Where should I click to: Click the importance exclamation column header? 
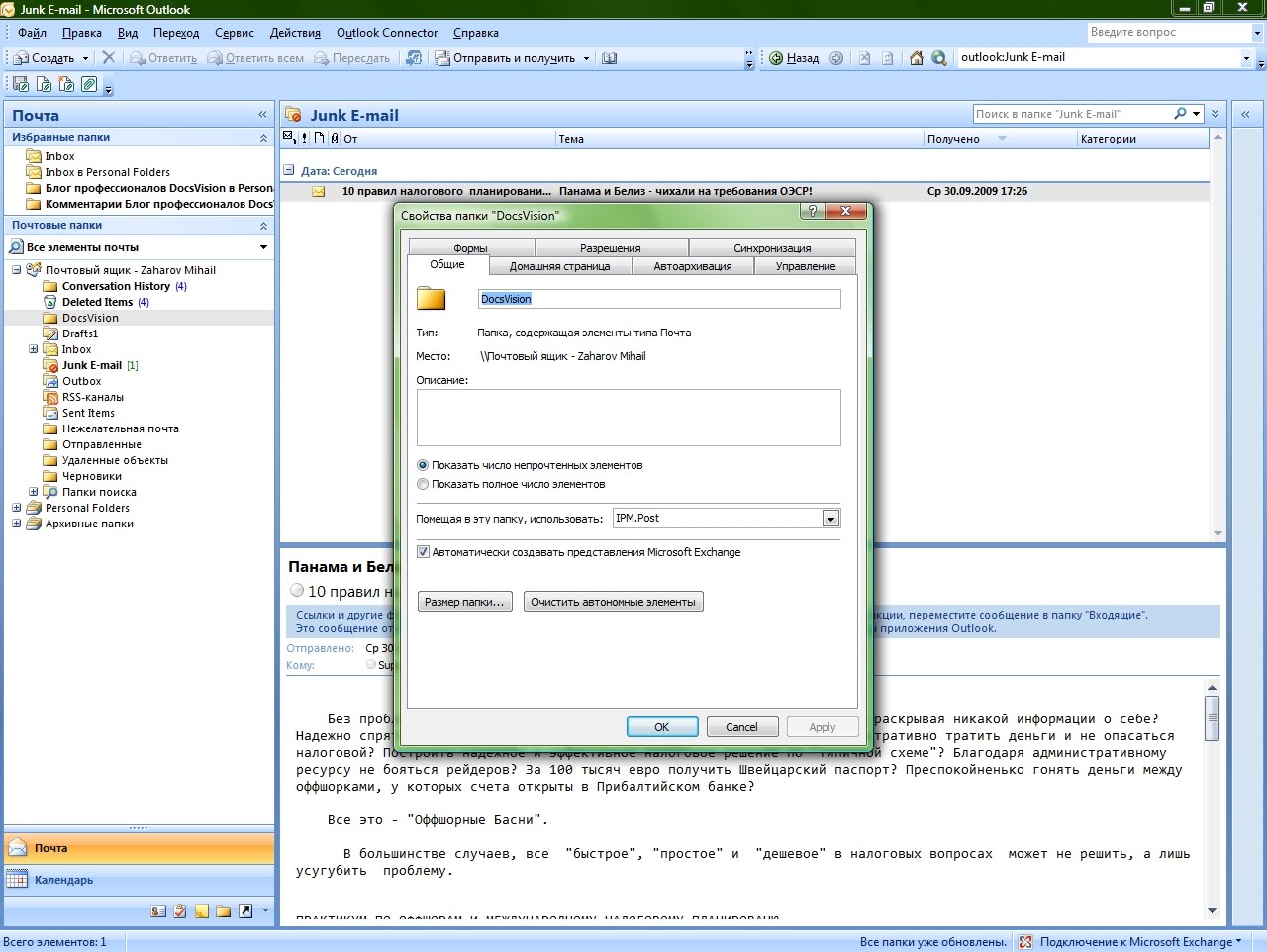coord(305,139)
